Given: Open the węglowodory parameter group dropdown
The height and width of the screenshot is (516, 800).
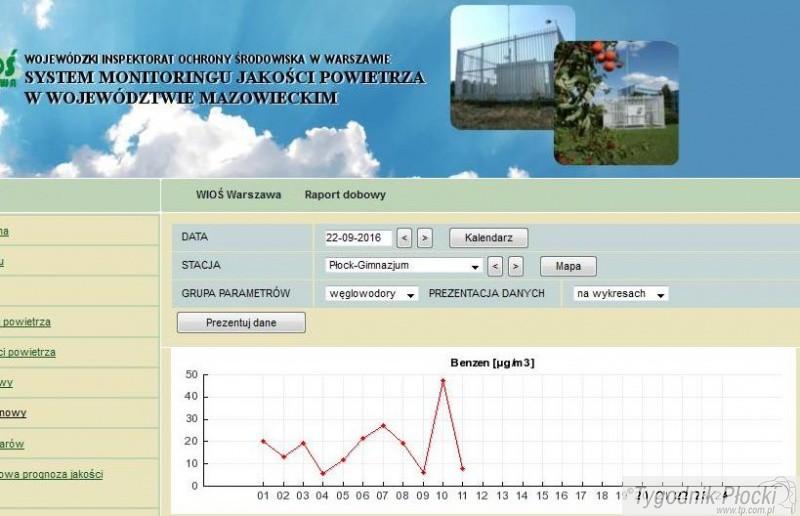Looking at the screenshot, I should tap(371, 294).
